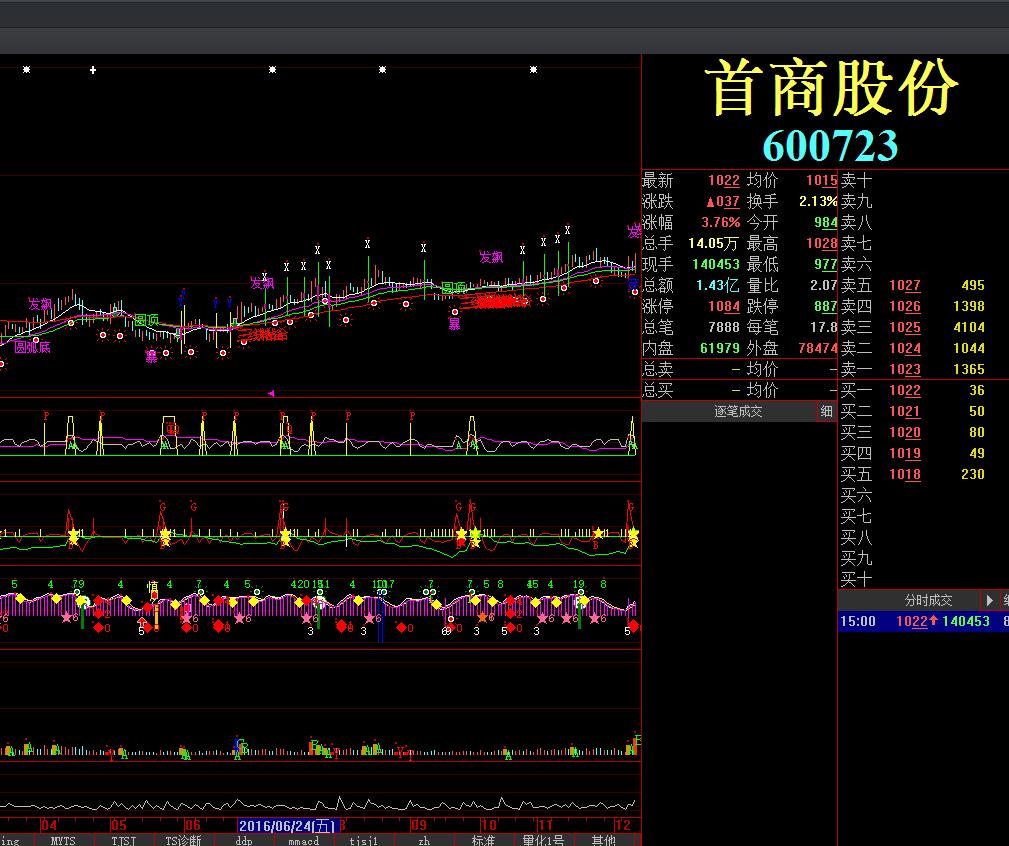Click the 11 month marker on the time axis
Screen dimensions: 1009x846
click(x=546, y=825)
